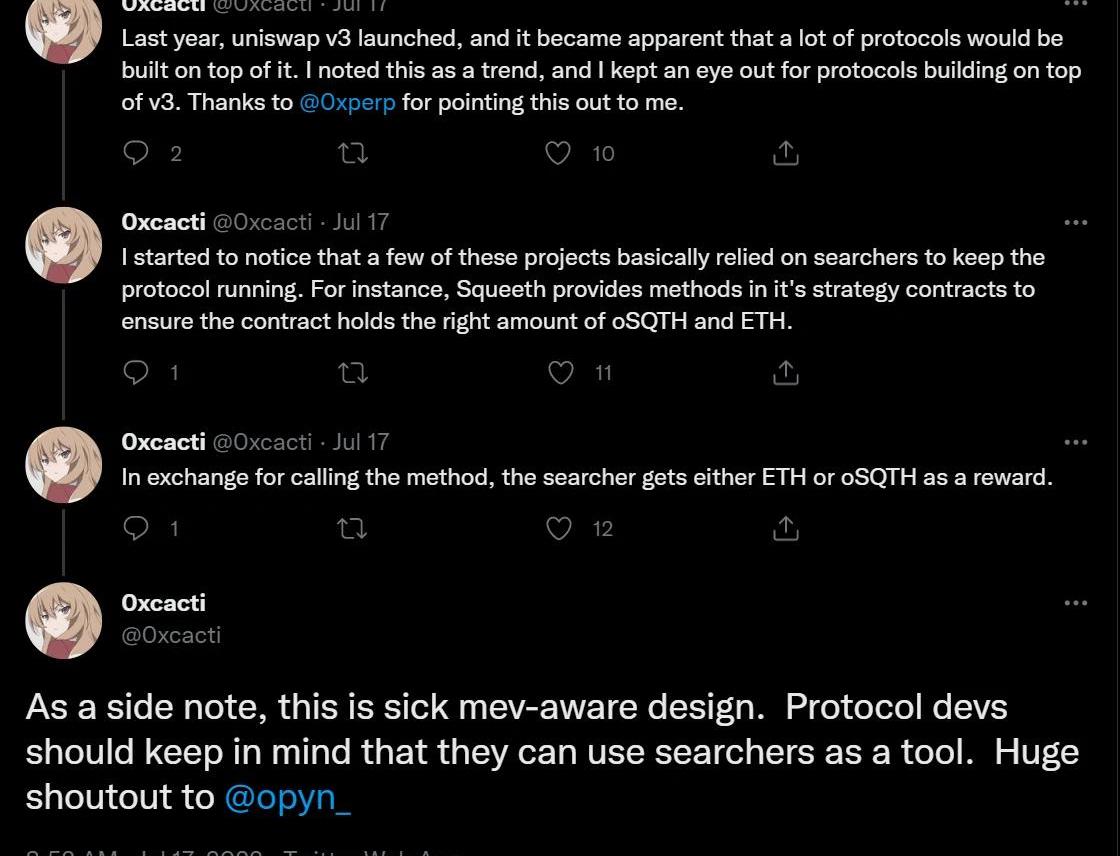
Task: Share the Squeeth strategy contracts tweet
Action: point(786,373)
